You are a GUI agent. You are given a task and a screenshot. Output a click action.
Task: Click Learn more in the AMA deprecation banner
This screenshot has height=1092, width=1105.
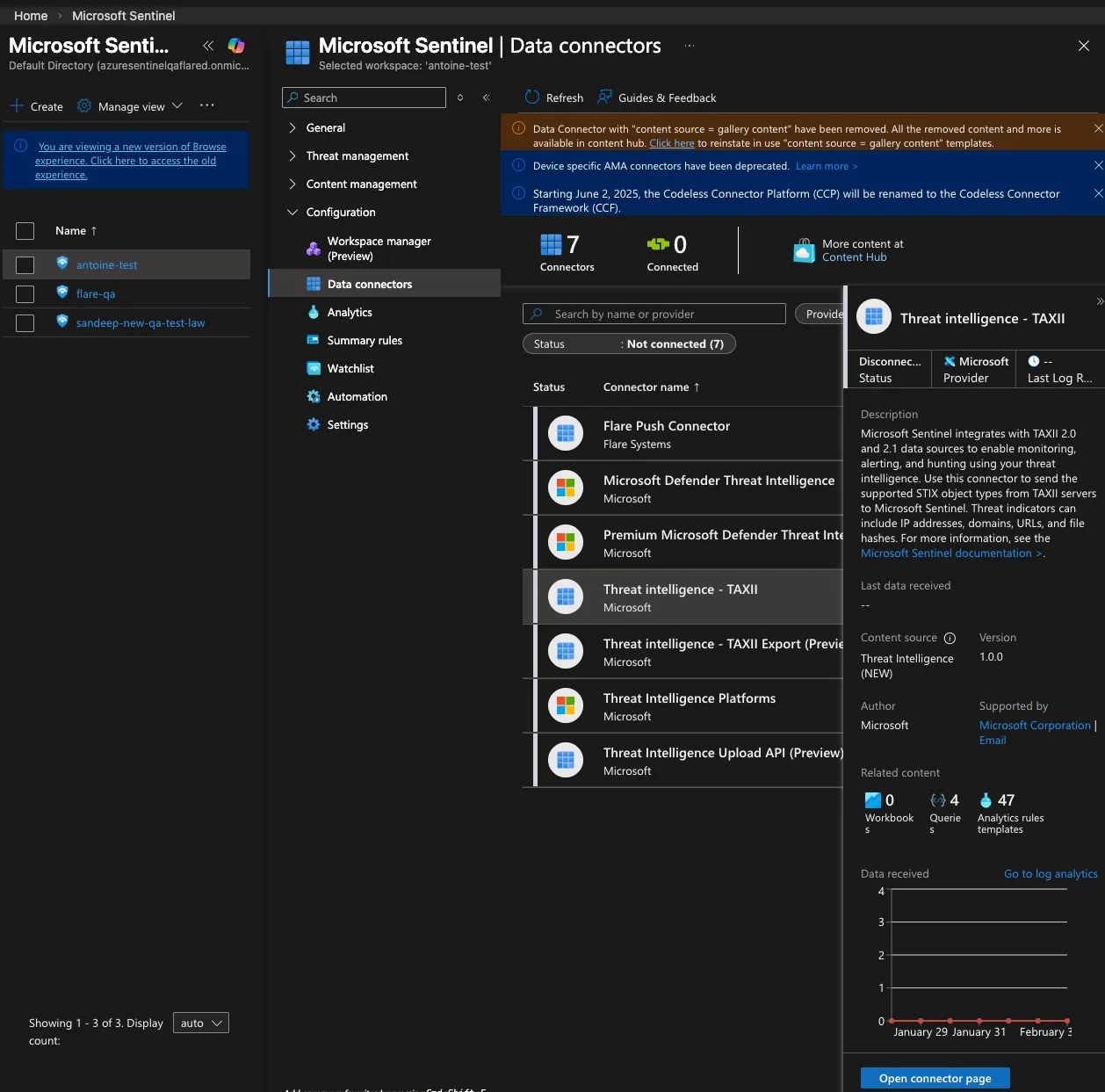[827, 166]
